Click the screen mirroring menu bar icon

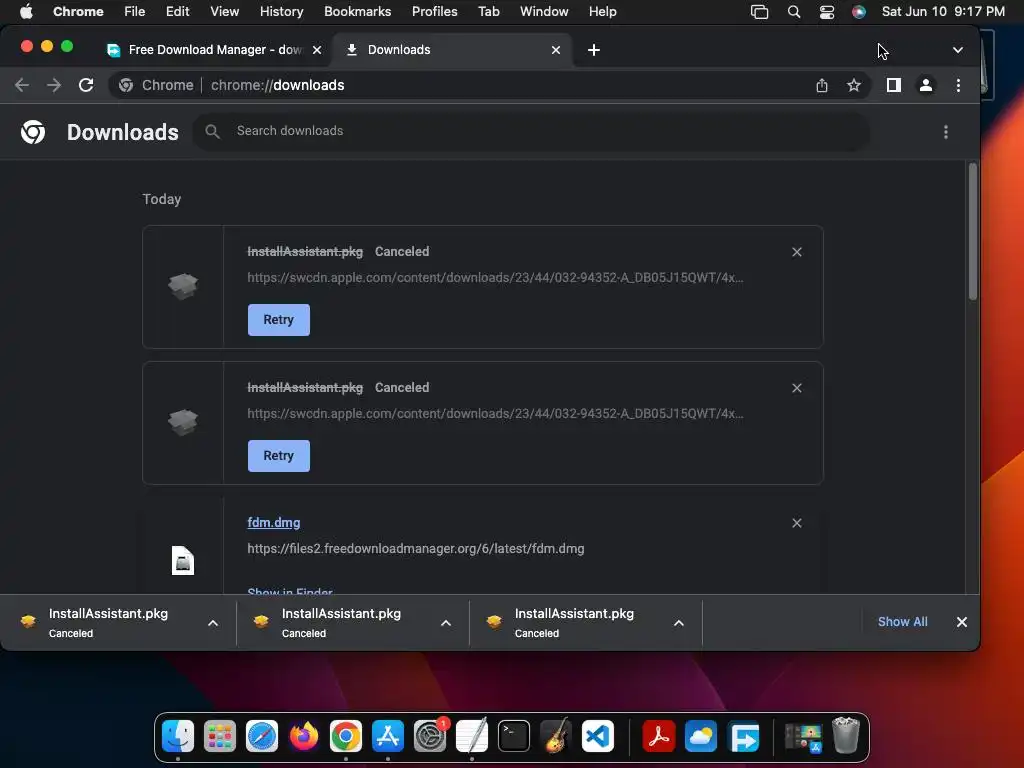pyautogui.click(x=760, y=12)
